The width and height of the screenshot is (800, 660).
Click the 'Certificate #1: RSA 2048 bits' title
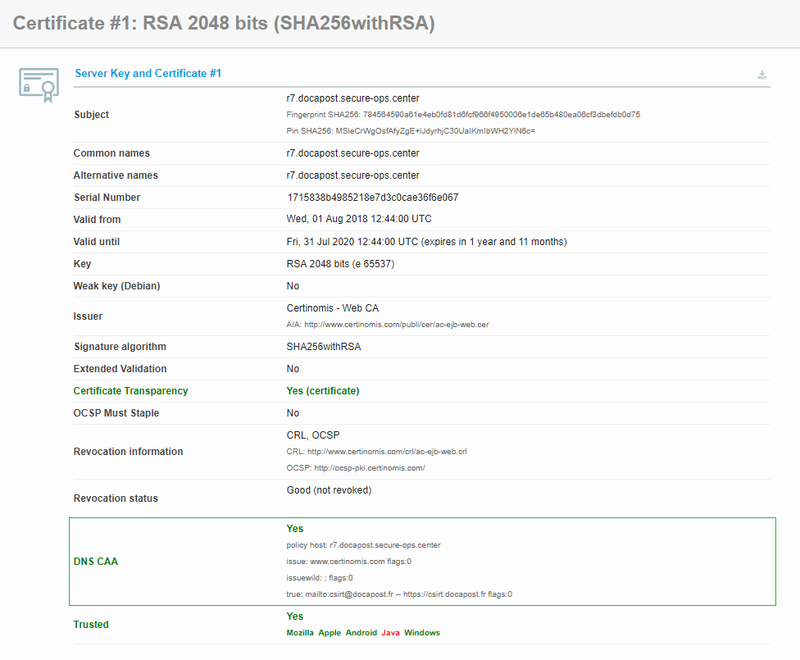(x=223, y=23)
